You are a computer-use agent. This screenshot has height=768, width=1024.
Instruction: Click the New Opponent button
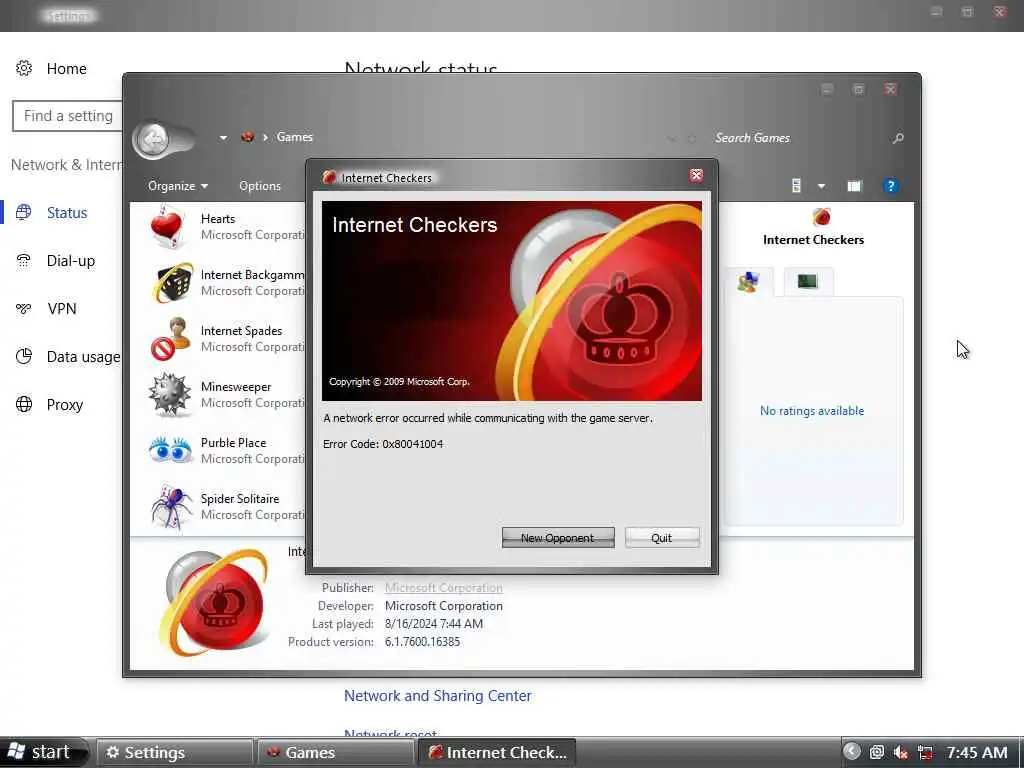[x=558, y=538]
